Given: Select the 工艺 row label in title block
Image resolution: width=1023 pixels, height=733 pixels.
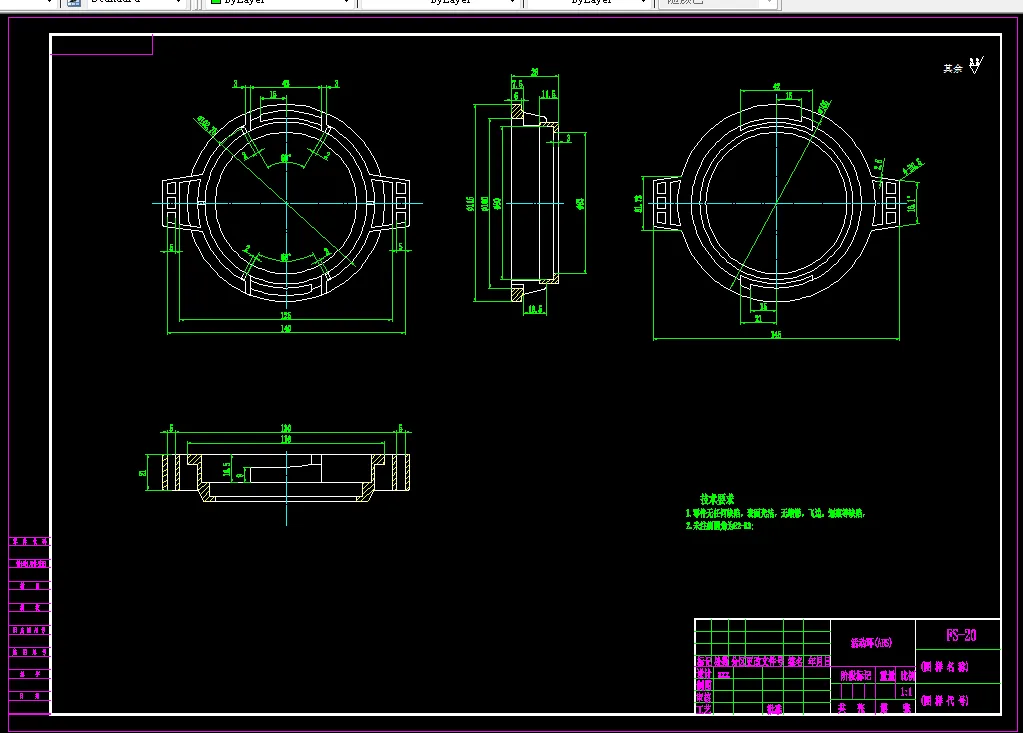Looking at the screenshot, I should tap(703, 709).
